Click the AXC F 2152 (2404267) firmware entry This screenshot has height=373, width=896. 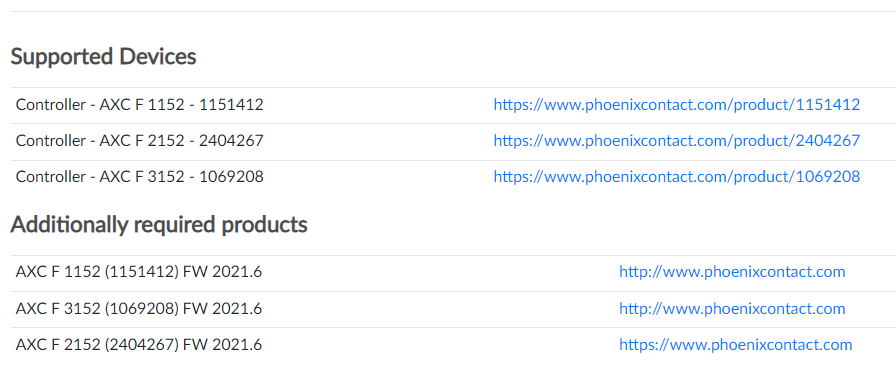[x=139, y=345]
